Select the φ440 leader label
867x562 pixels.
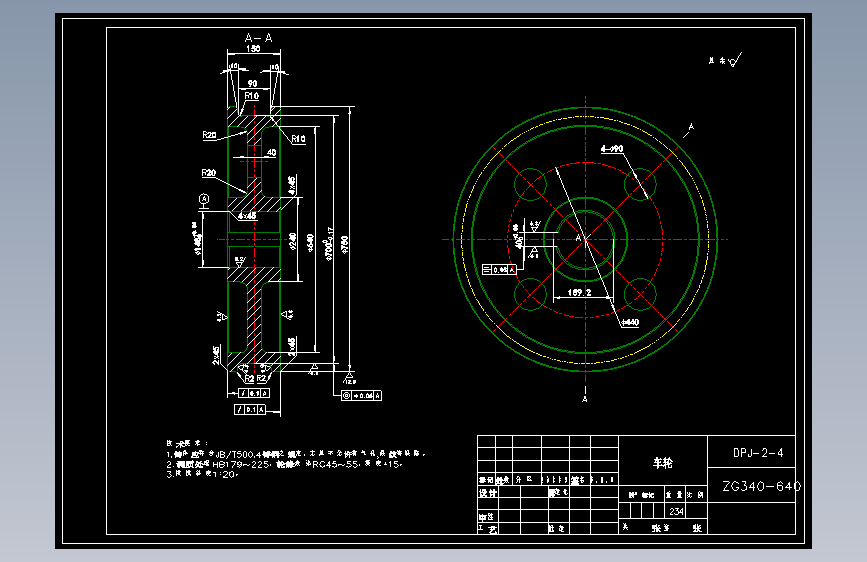click(x=630, y=322)
